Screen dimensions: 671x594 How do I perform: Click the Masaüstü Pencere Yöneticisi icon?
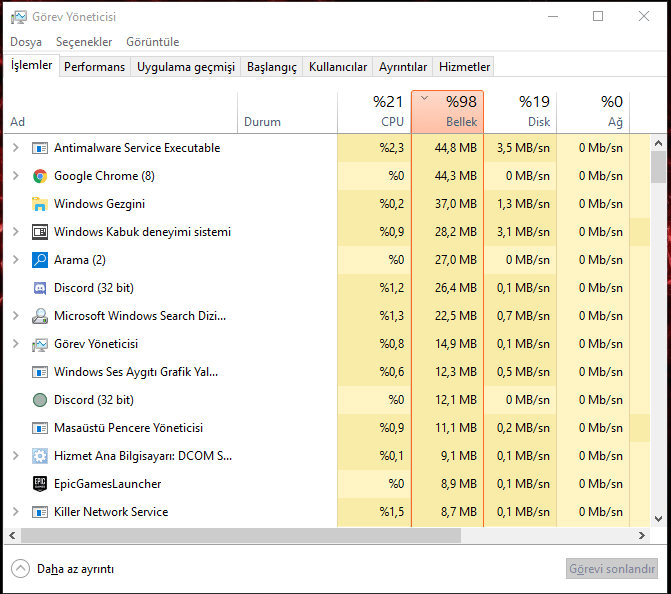coord(40,428)
